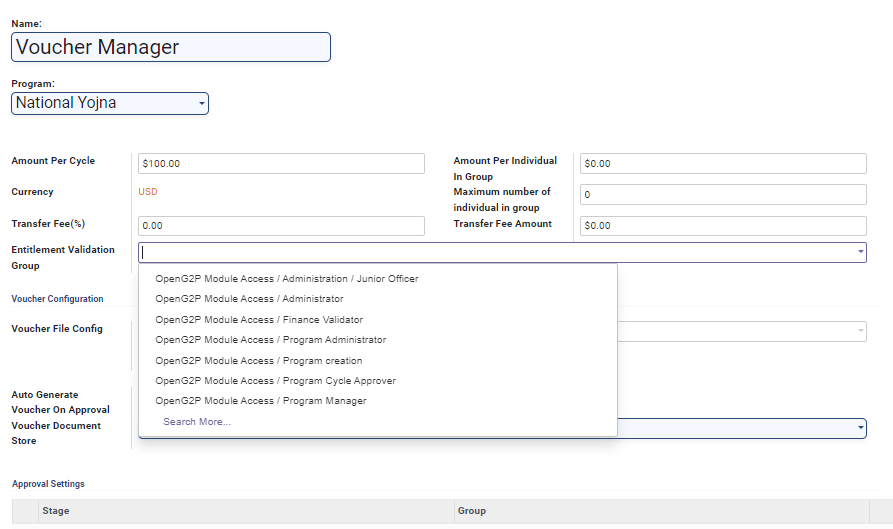
Task: Open the Program dropdown showing National Yojna
Action: 109,103
